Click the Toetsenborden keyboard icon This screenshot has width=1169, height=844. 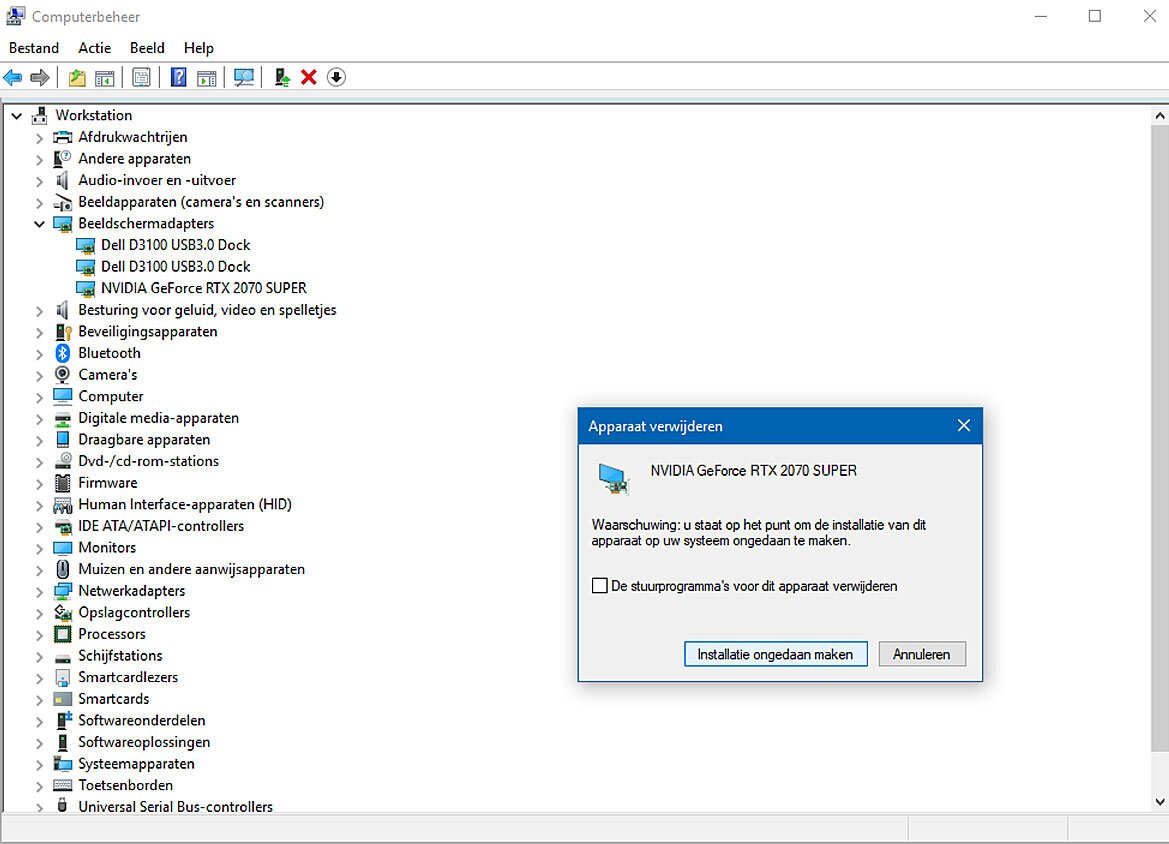coord(63,785)
